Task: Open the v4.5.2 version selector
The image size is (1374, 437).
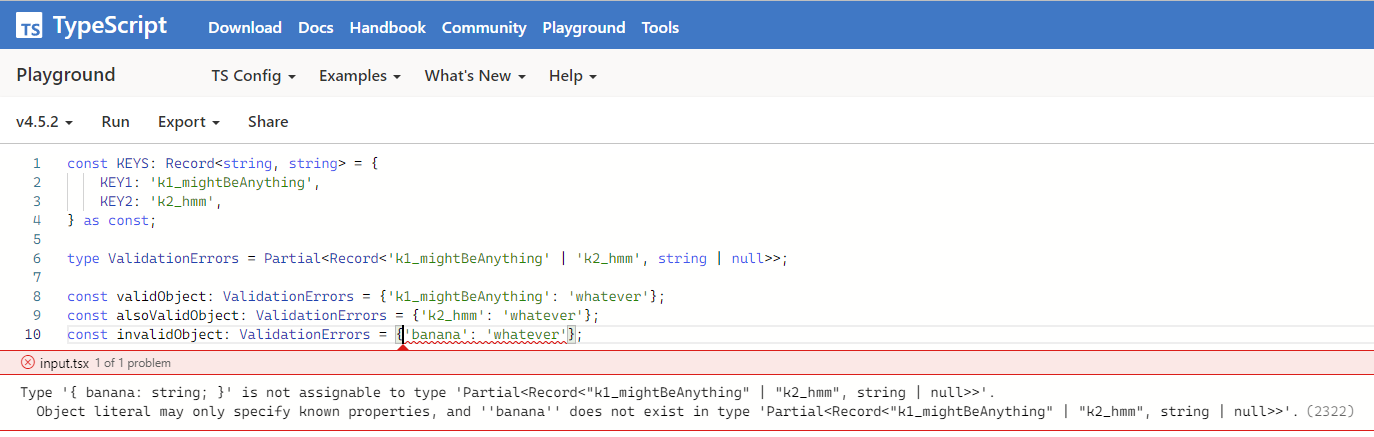Action: (x=45, y=122)
